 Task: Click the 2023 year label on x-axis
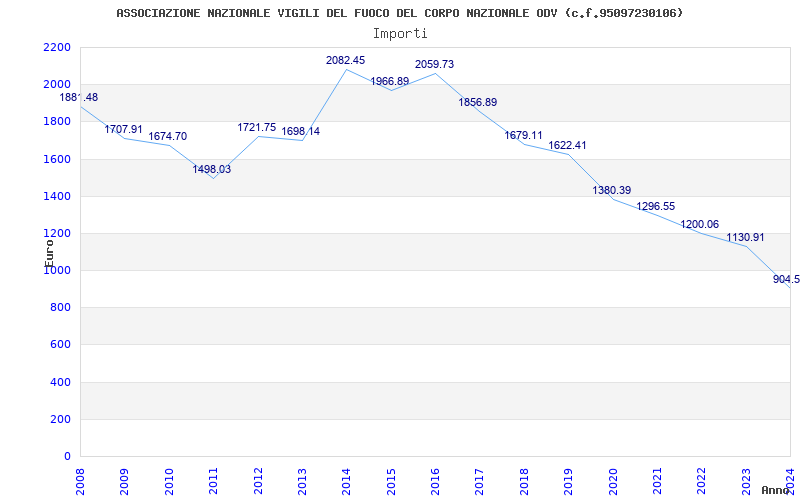tap(746, 481)
